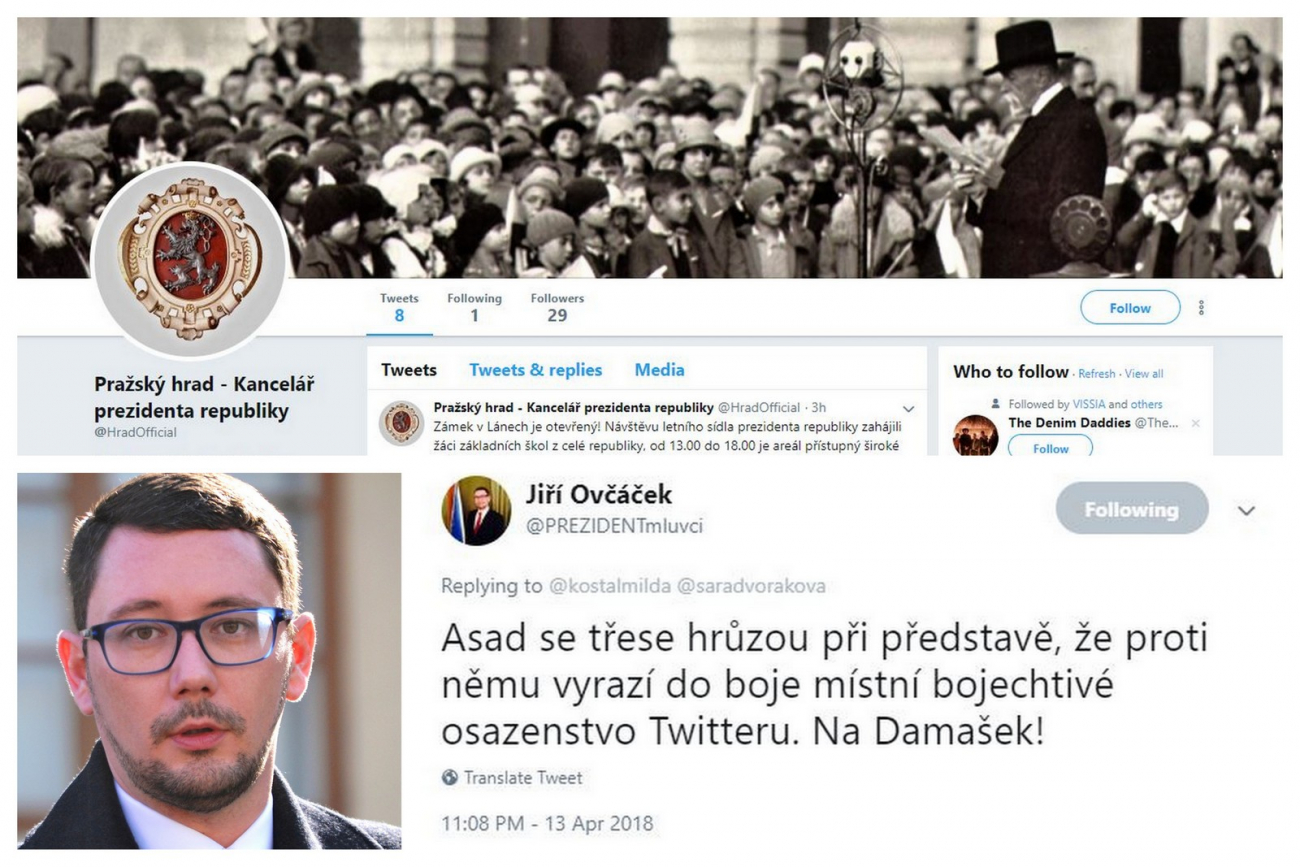The height and width of the screenshot is (867, 1300).
Task: Open the three-dot more options menu
Action: click(1201, 308)
